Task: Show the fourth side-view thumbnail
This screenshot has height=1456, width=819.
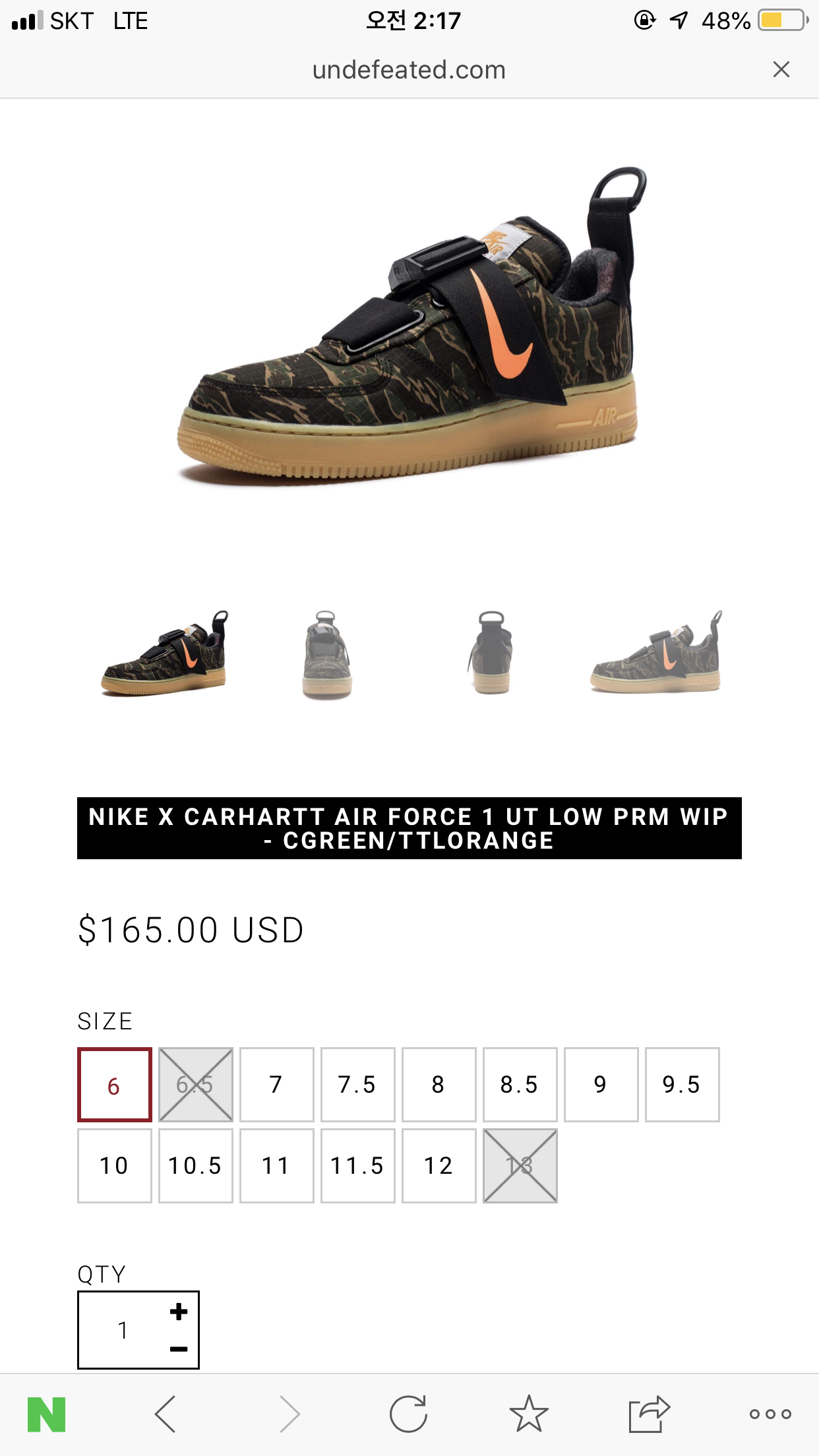Action: pyautogui.click(x=655, y=652)
